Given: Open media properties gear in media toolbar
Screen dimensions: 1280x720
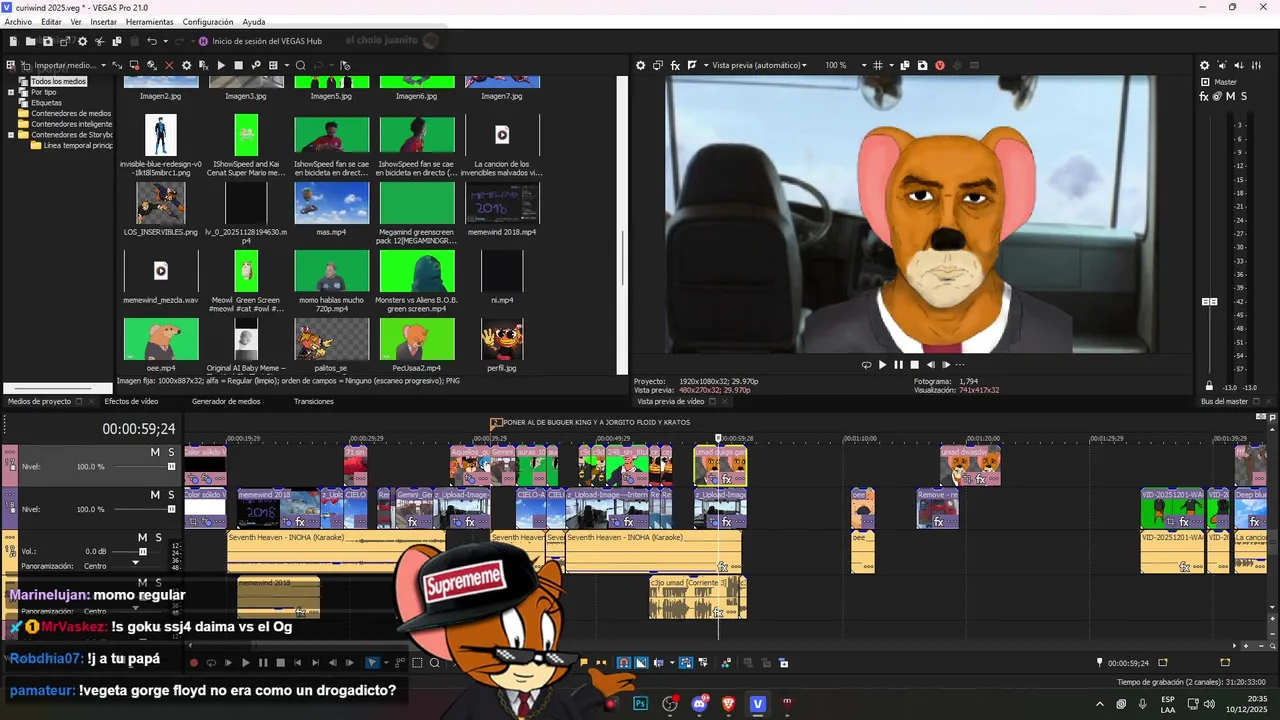Looking at the screenshot, I should tap(186, 65).
